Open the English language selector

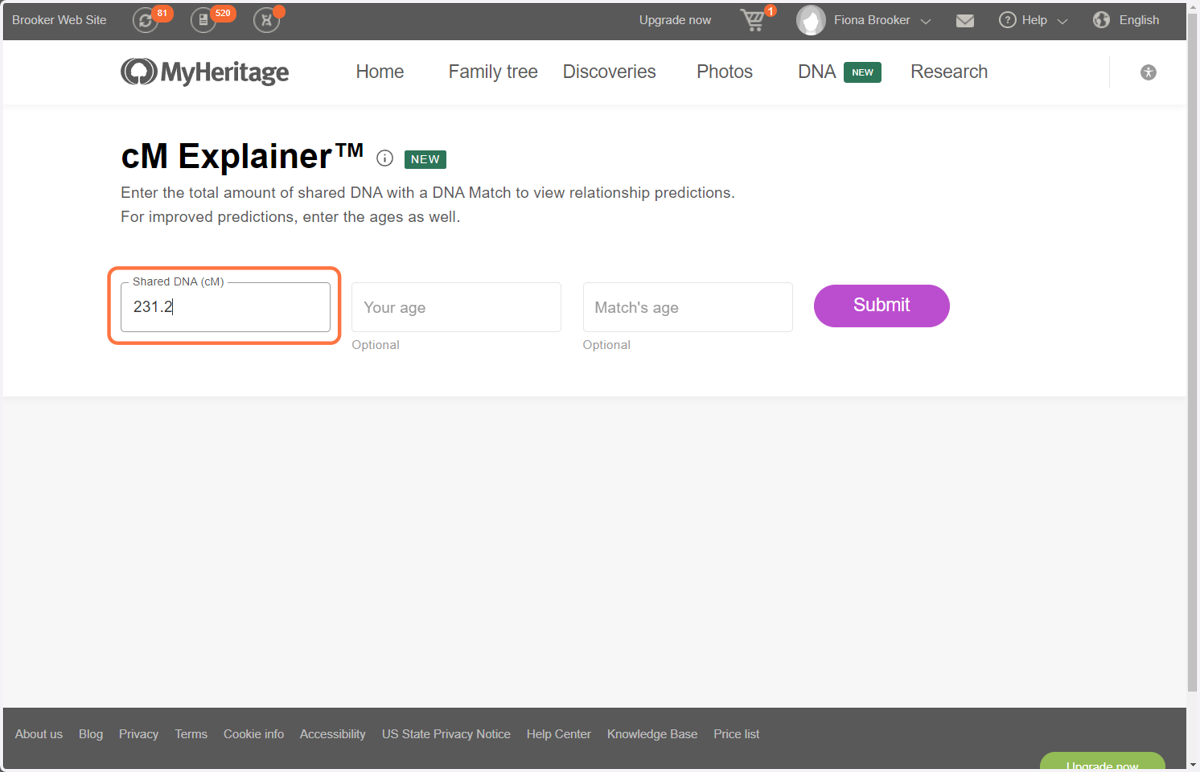1139,20
